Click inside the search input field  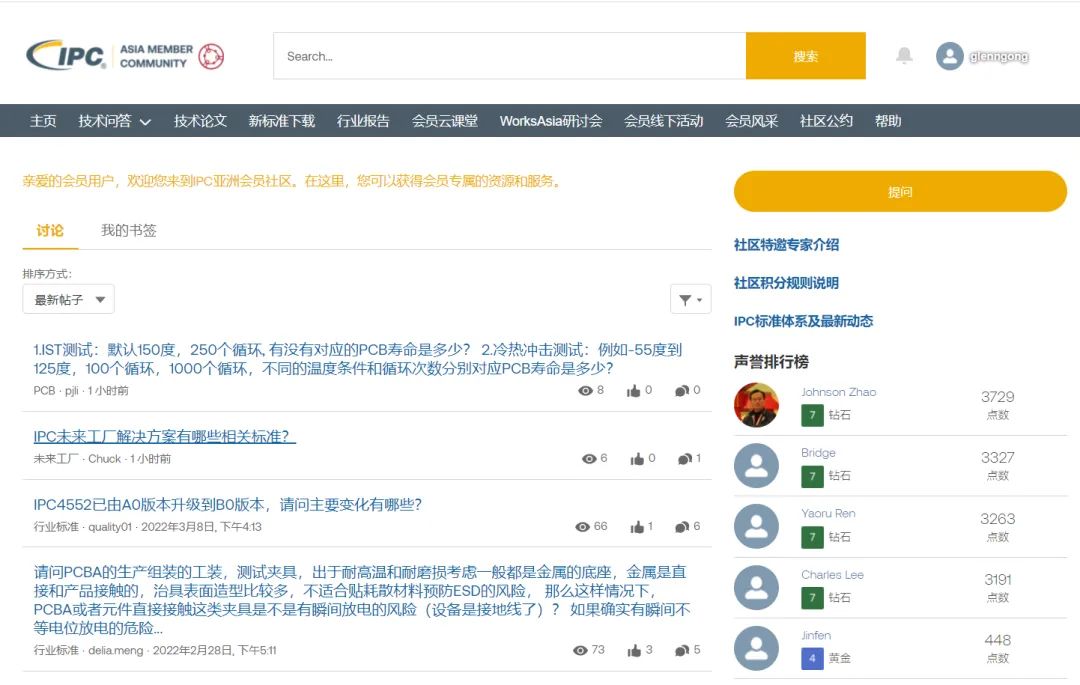[x=500, y=56]
